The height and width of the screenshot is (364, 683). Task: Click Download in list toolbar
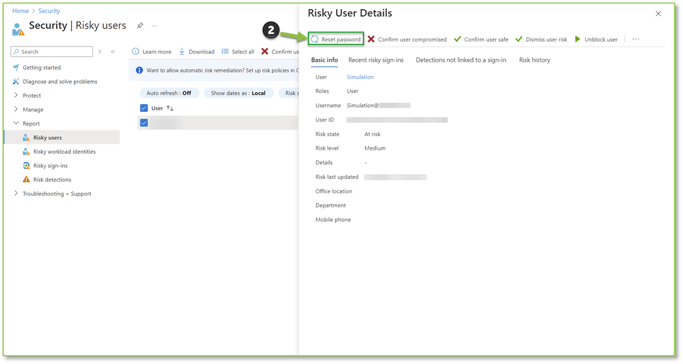196,52
